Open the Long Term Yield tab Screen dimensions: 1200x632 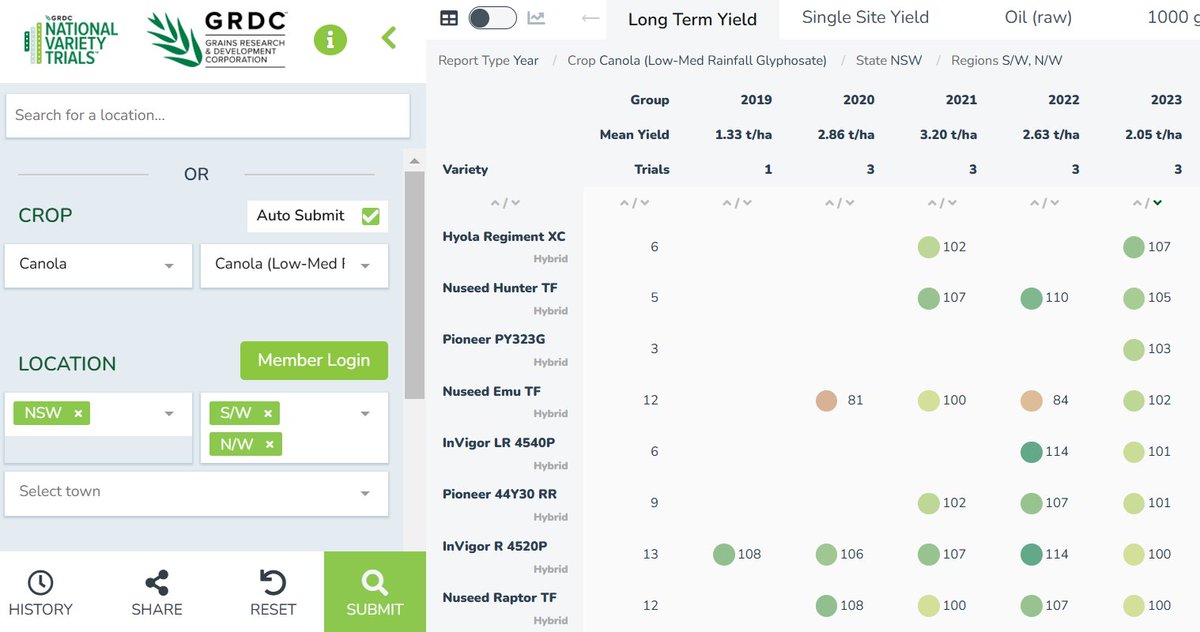click(x=692, y=19)
